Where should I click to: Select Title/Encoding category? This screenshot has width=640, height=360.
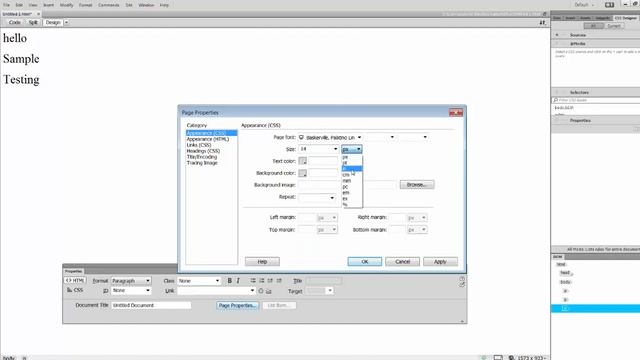coord(202,157)
